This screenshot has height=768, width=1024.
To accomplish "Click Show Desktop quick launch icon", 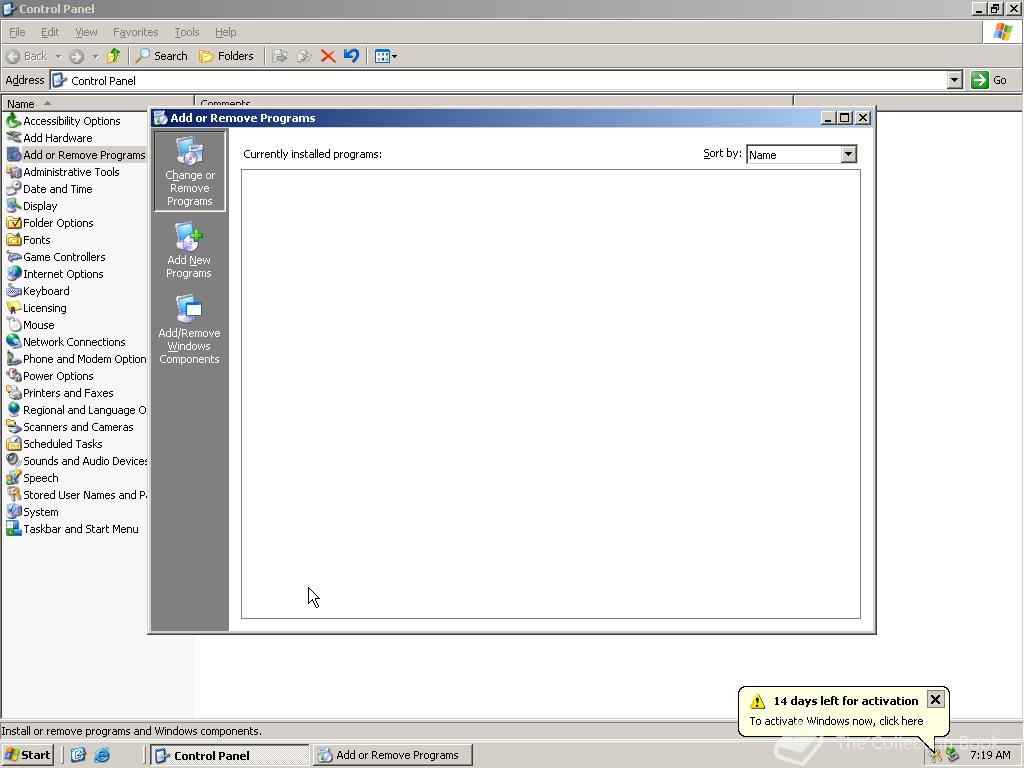I will [78, 756].
